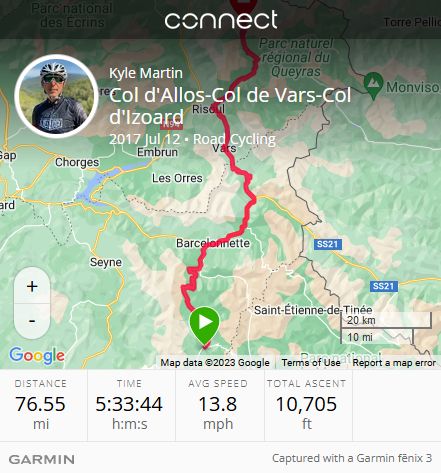Viewport: 441px width, 473px height.
Task: Open the Terms of Use link
Action: [311, 363]
